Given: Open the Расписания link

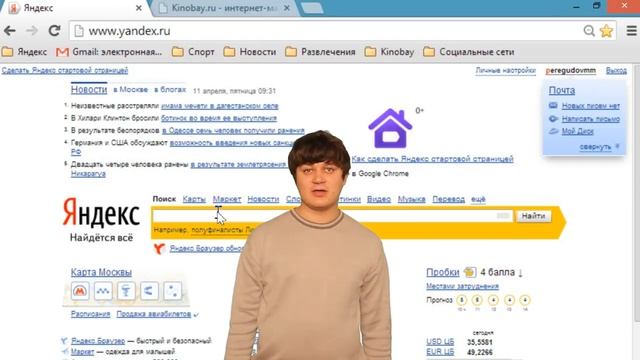Looking at the screenshot, I should coord(91,314).
